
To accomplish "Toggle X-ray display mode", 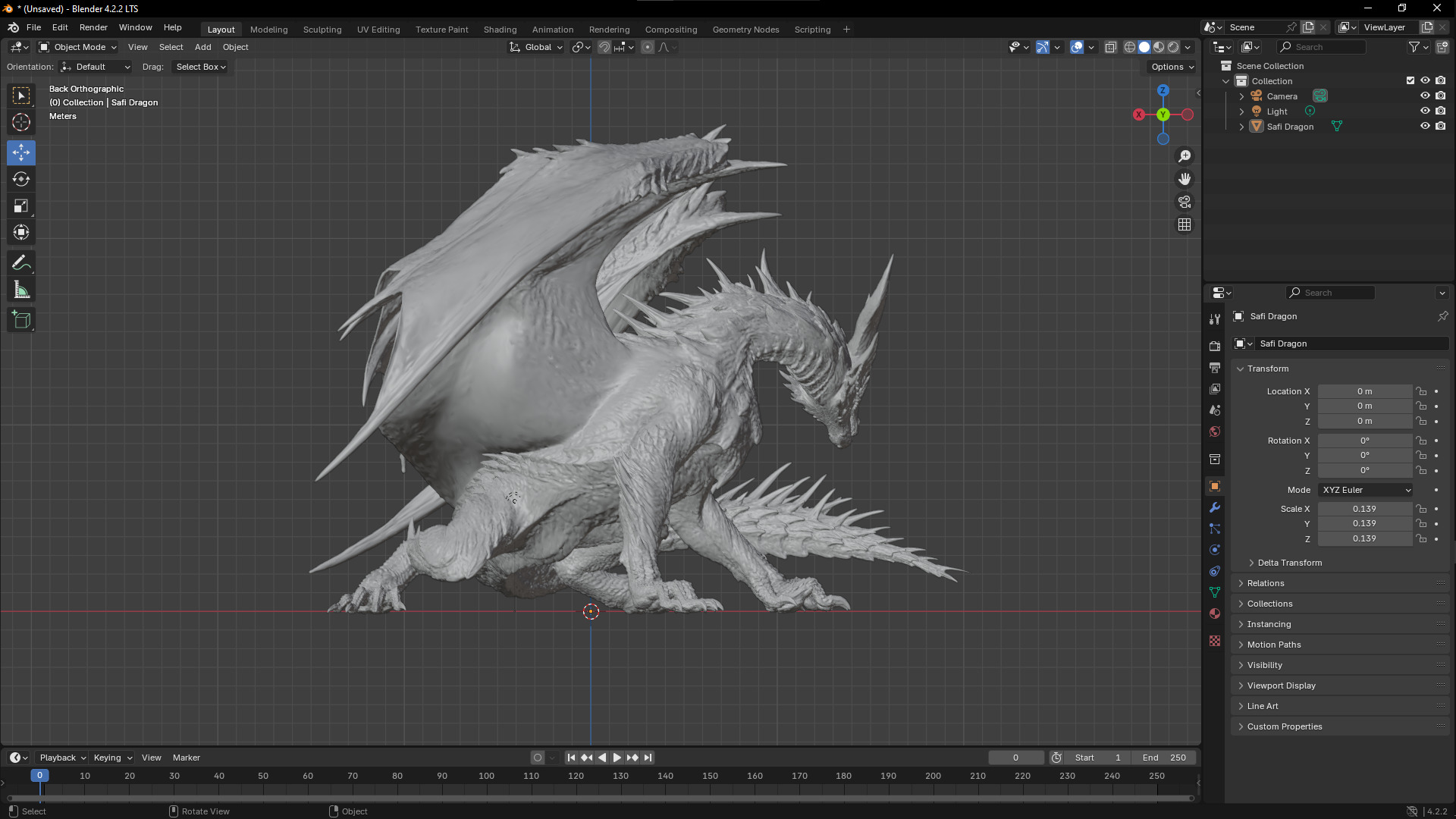I will point(1110,47).
